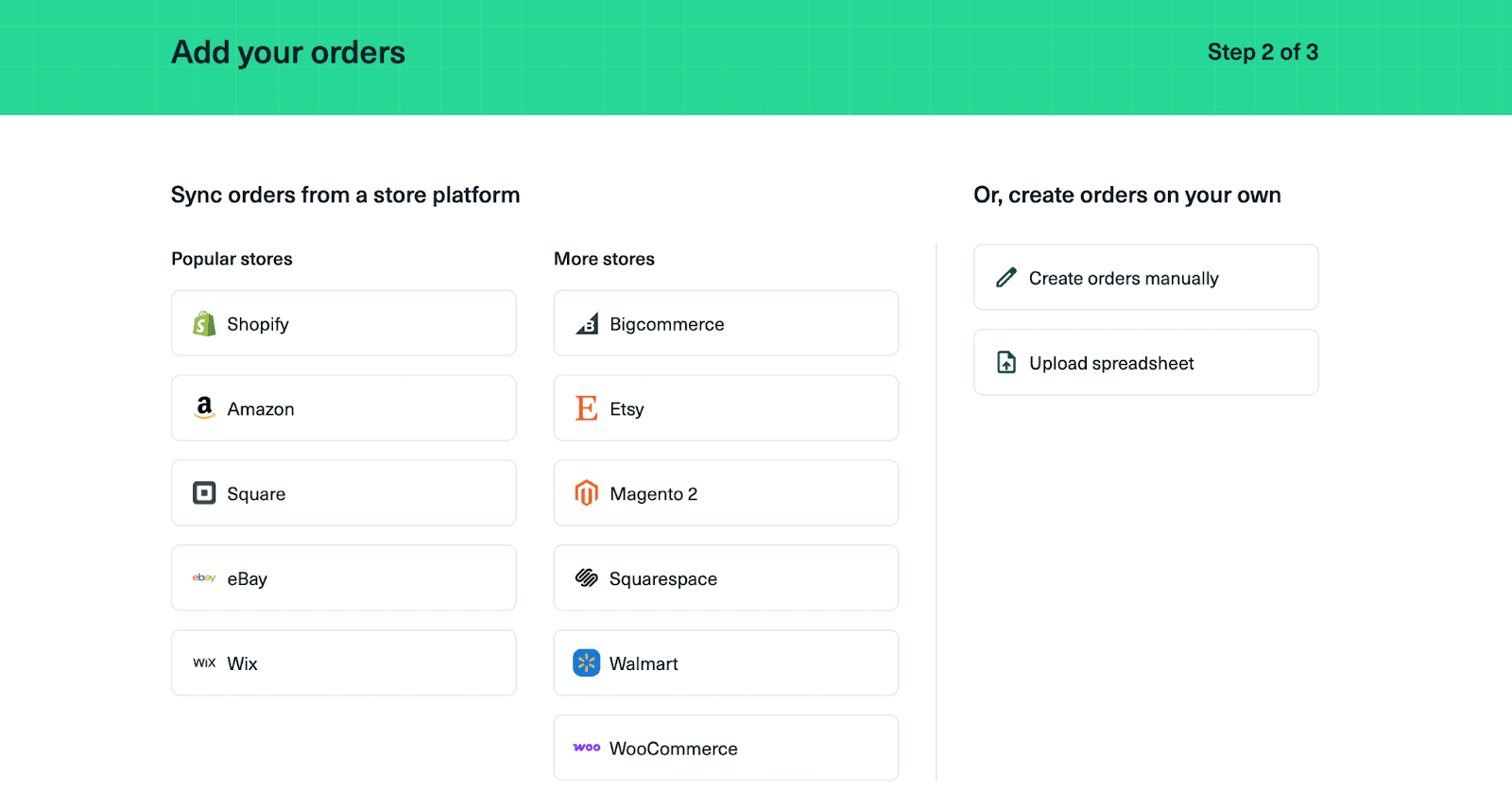Choose Create orders manually
The width and height of the screenshot is (1512, 808).
(1145, 278)
